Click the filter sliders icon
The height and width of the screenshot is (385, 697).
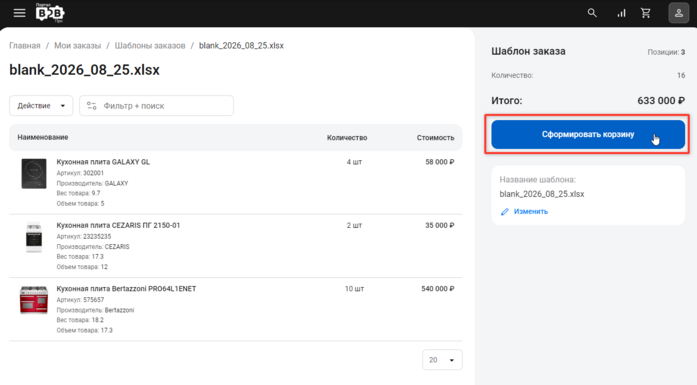click(x=92, y=106)
